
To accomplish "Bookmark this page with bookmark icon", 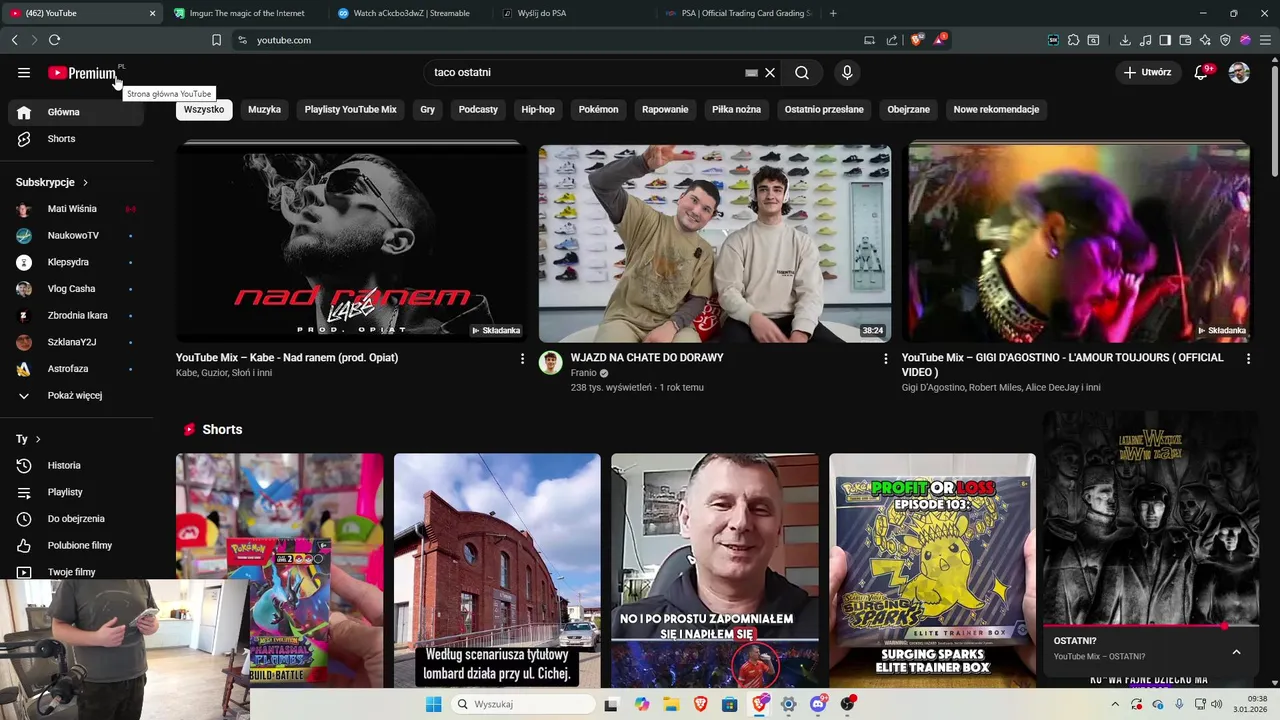I will tap(216, 40).
